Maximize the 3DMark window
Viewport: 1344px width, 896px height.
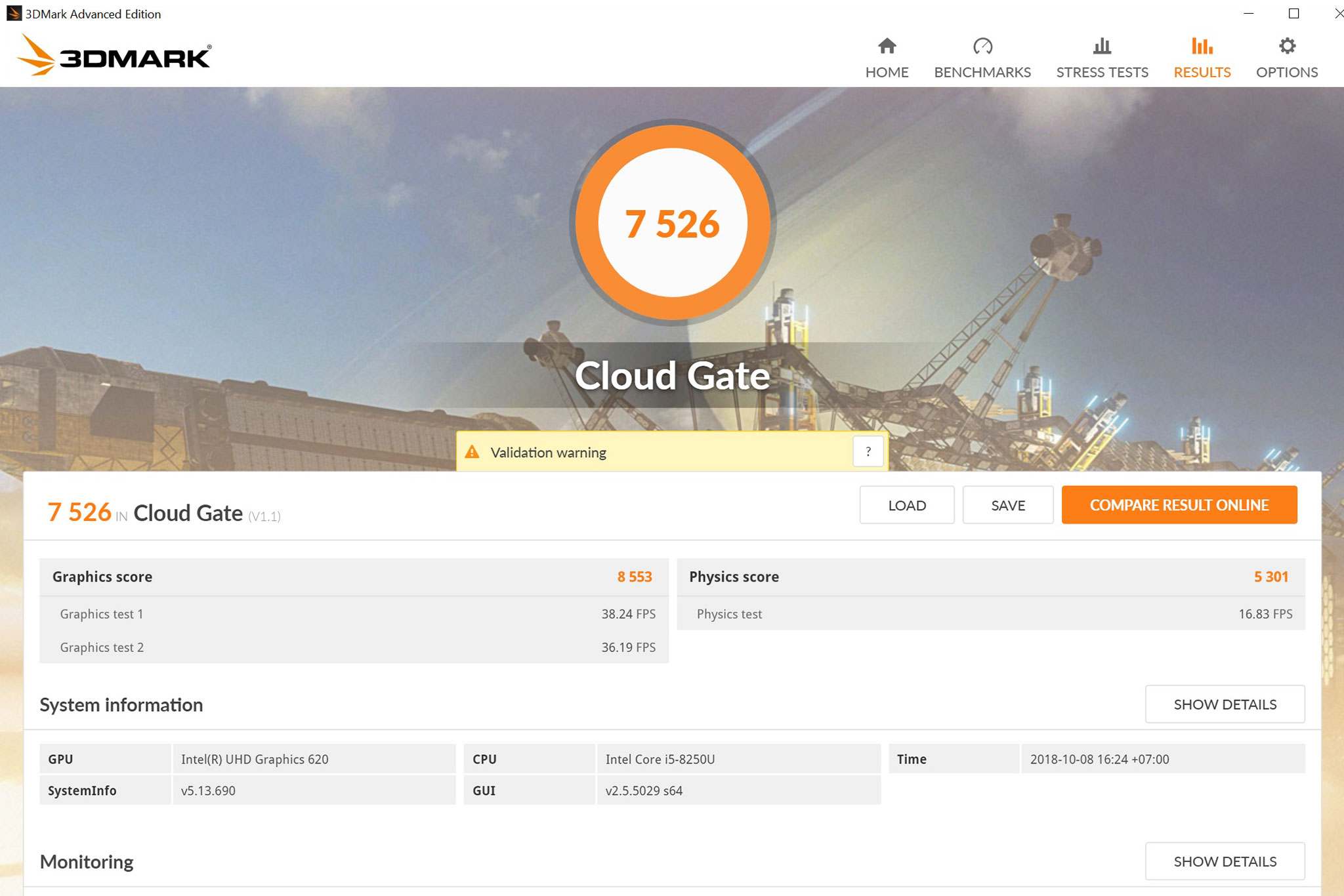click(x=1293, y=13)
